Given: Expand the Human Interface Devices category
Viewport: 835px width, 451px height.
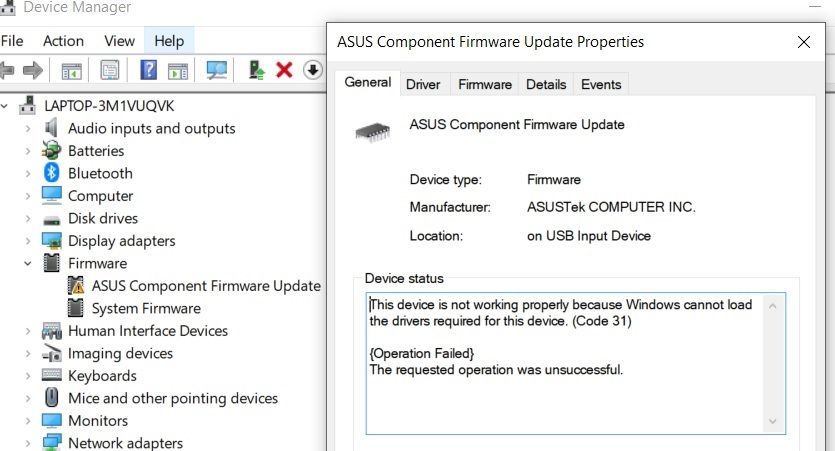Looking at the screenshot, I should click(x=28, y=331).
